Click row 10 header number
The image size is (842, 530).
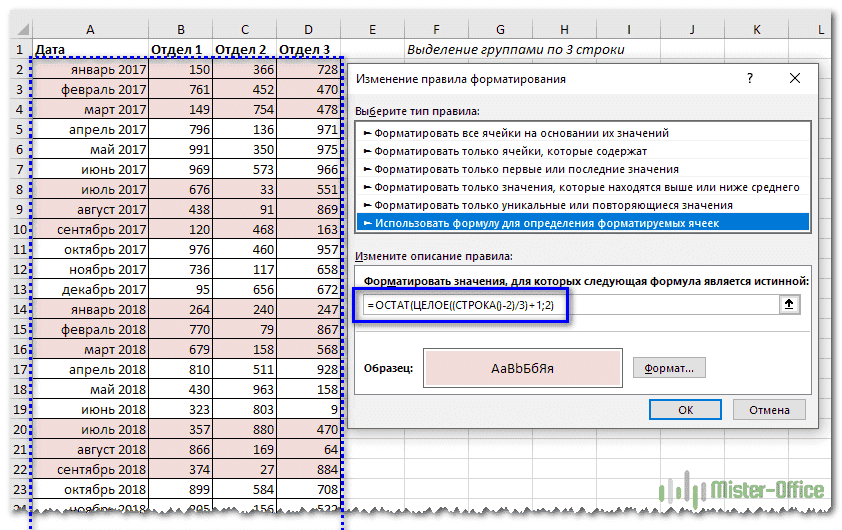click(17, 229)
